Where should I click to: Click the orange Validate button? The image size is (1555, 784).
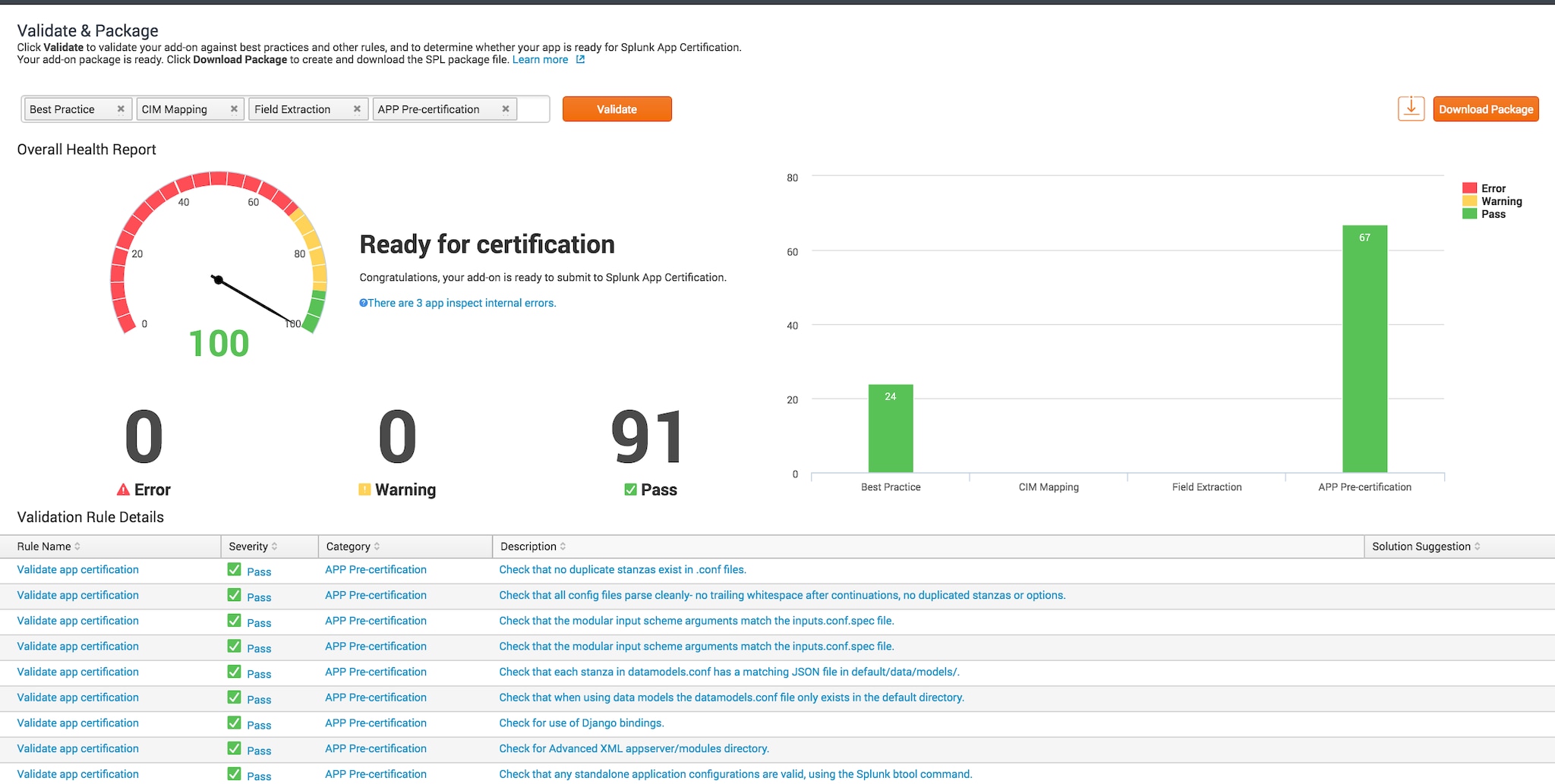click(x=617, y=109)
